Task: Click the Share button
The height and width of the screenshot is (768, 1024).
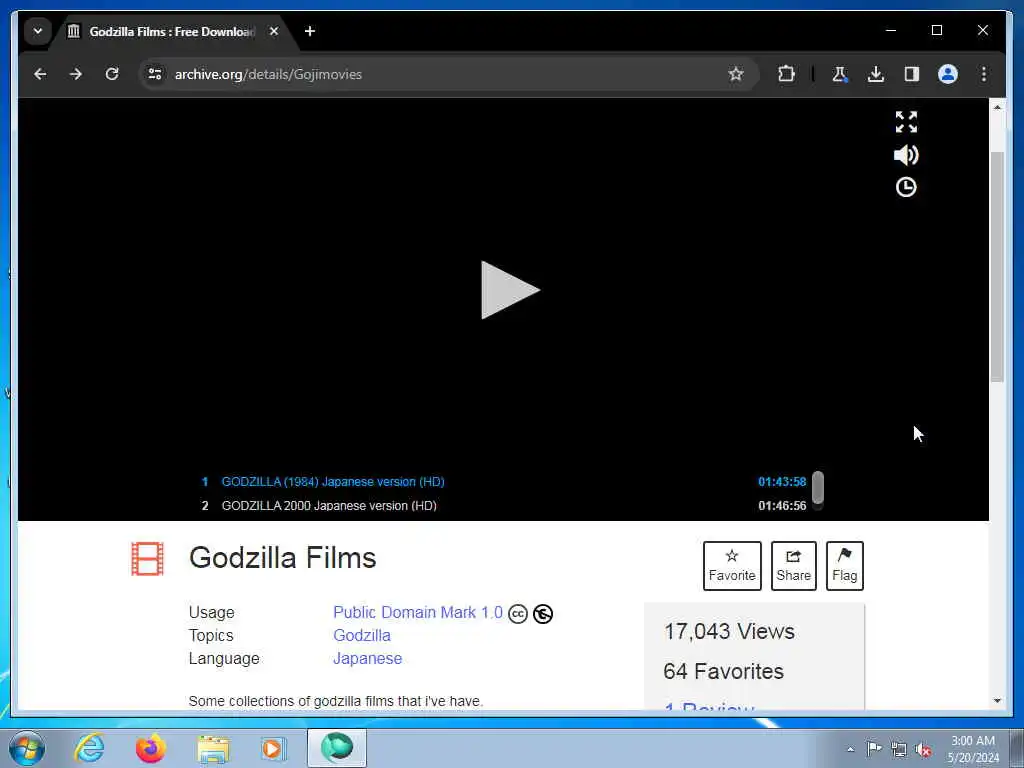Action: (793, 566)
